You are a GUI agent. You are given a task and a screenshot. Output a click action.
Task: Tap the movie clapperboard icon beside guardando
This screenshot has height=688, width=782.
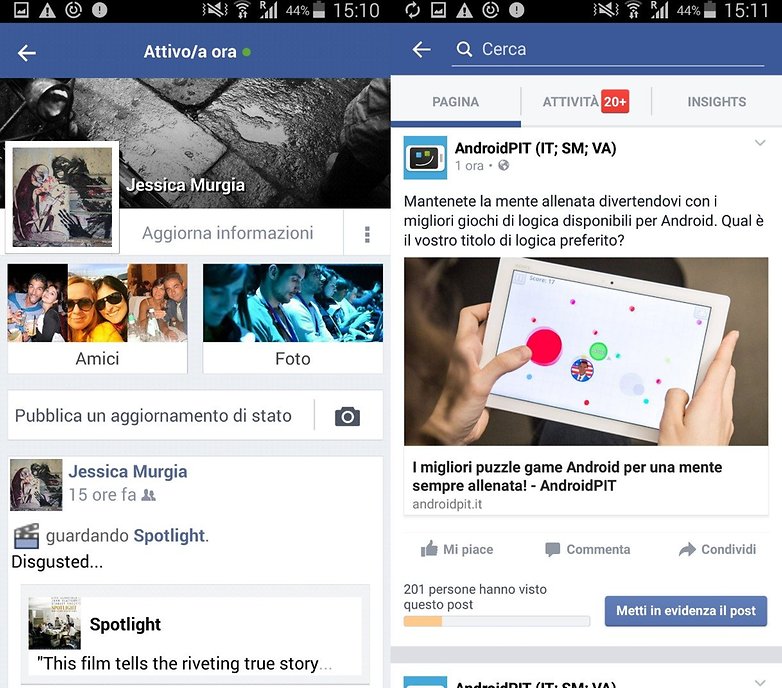coord(26,536)
